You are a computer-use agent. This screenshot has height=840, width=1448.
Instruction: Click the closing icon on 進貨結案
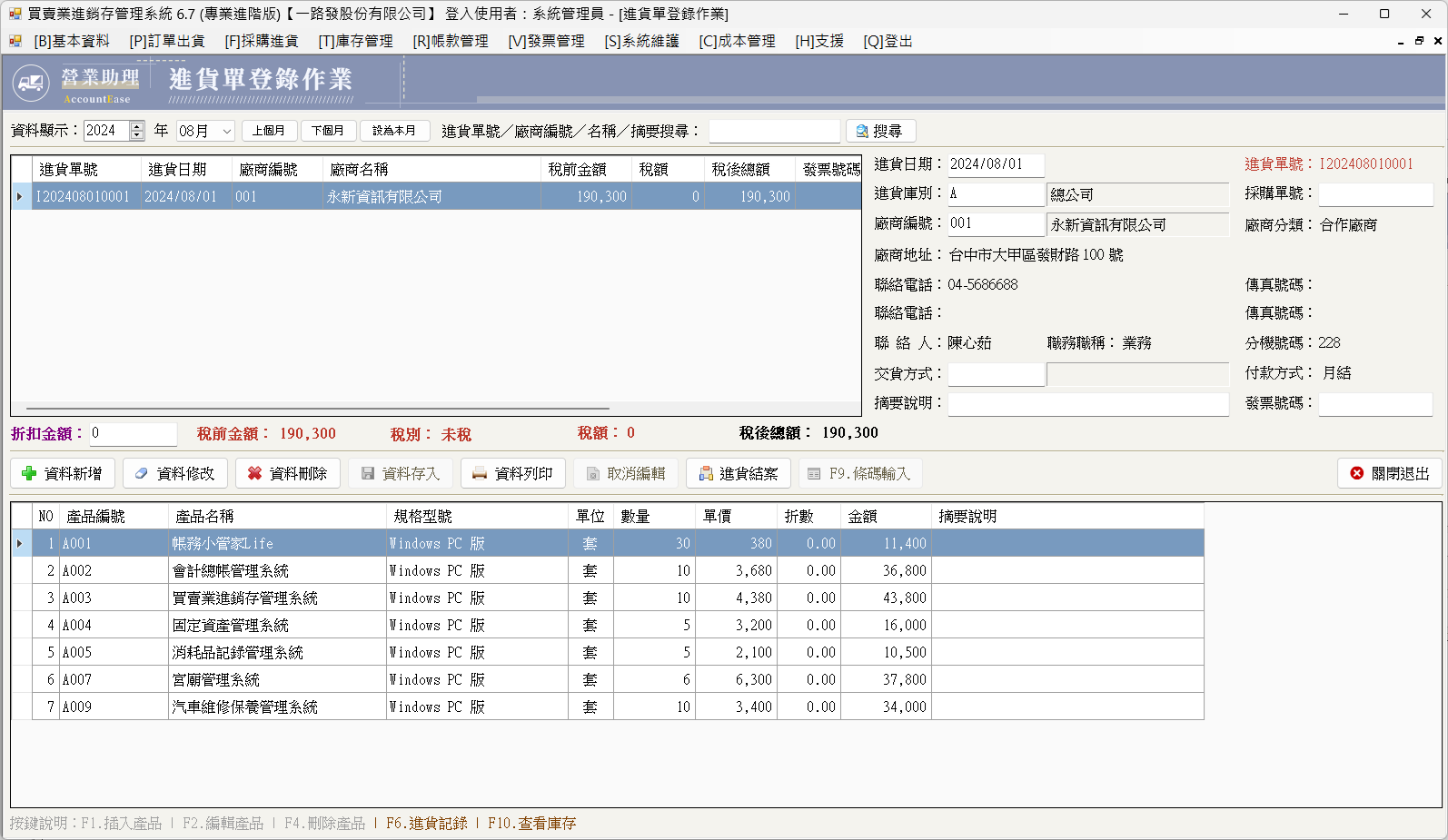click(706, 473)
